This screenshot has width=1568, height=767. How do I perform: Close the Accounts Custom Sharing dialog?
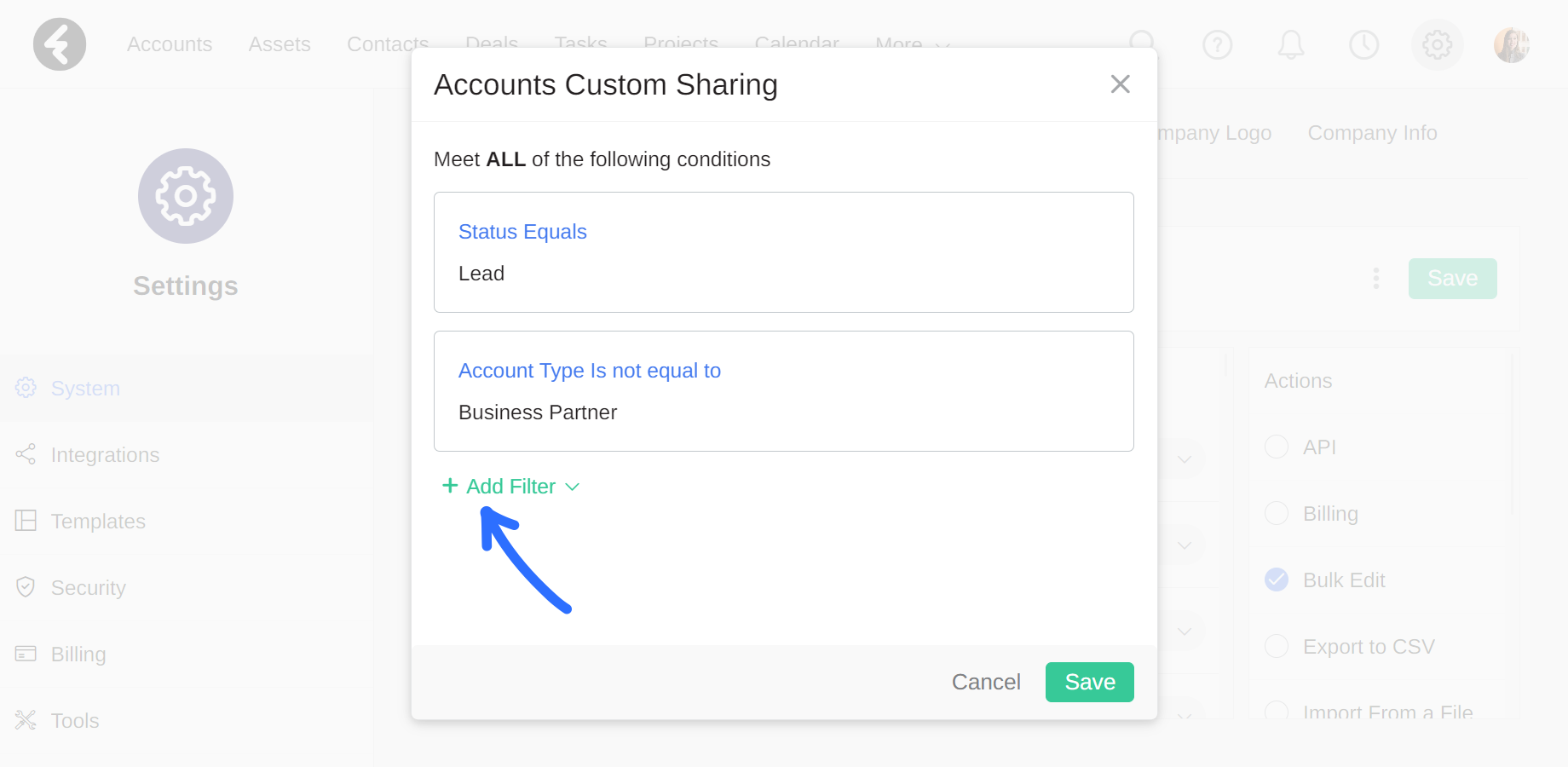pos(1121,84)
